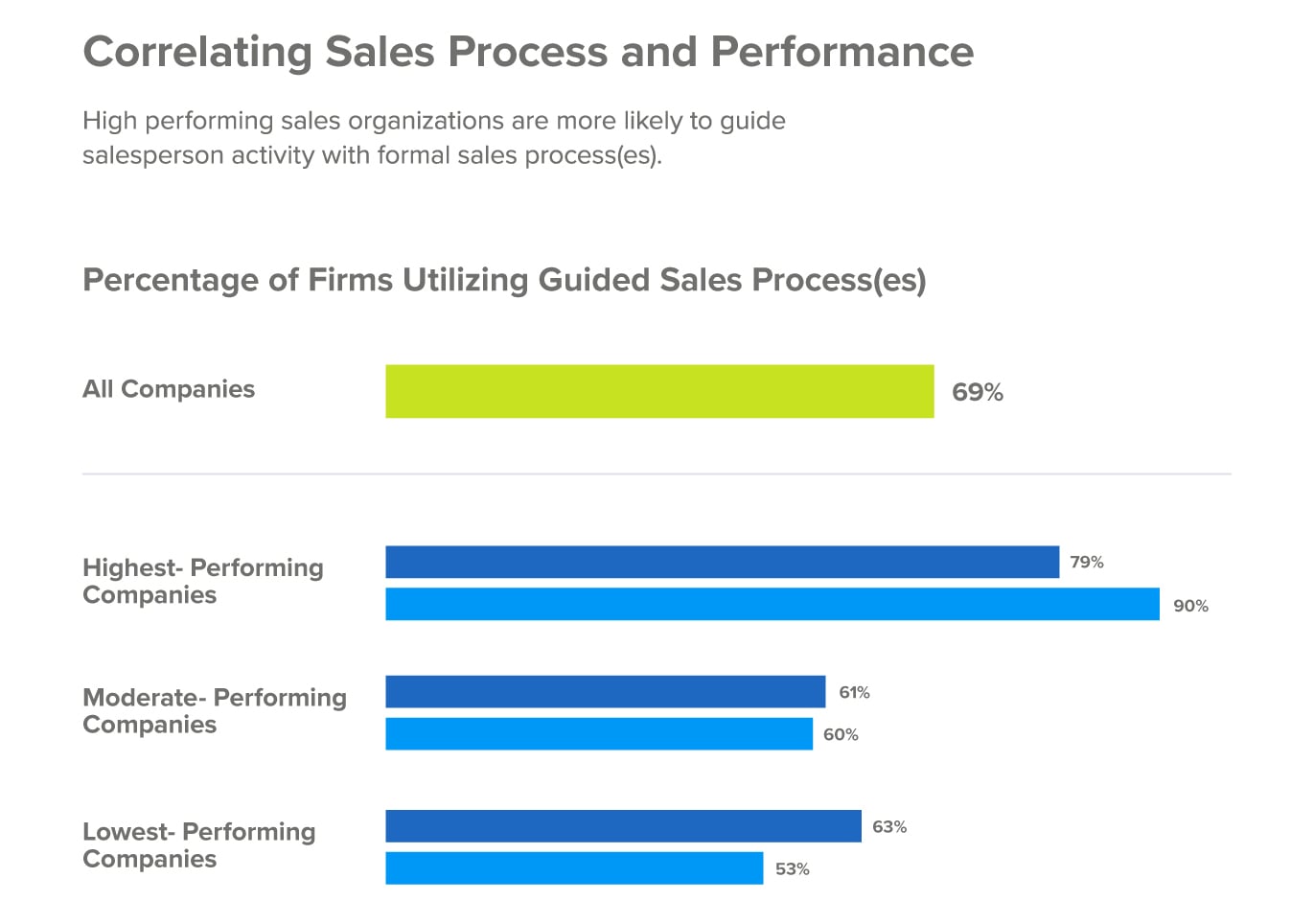Click the 'Moderate- Performing Companies' label
The width and height of the screenshot is (1314, 924).
pos(215,710)
